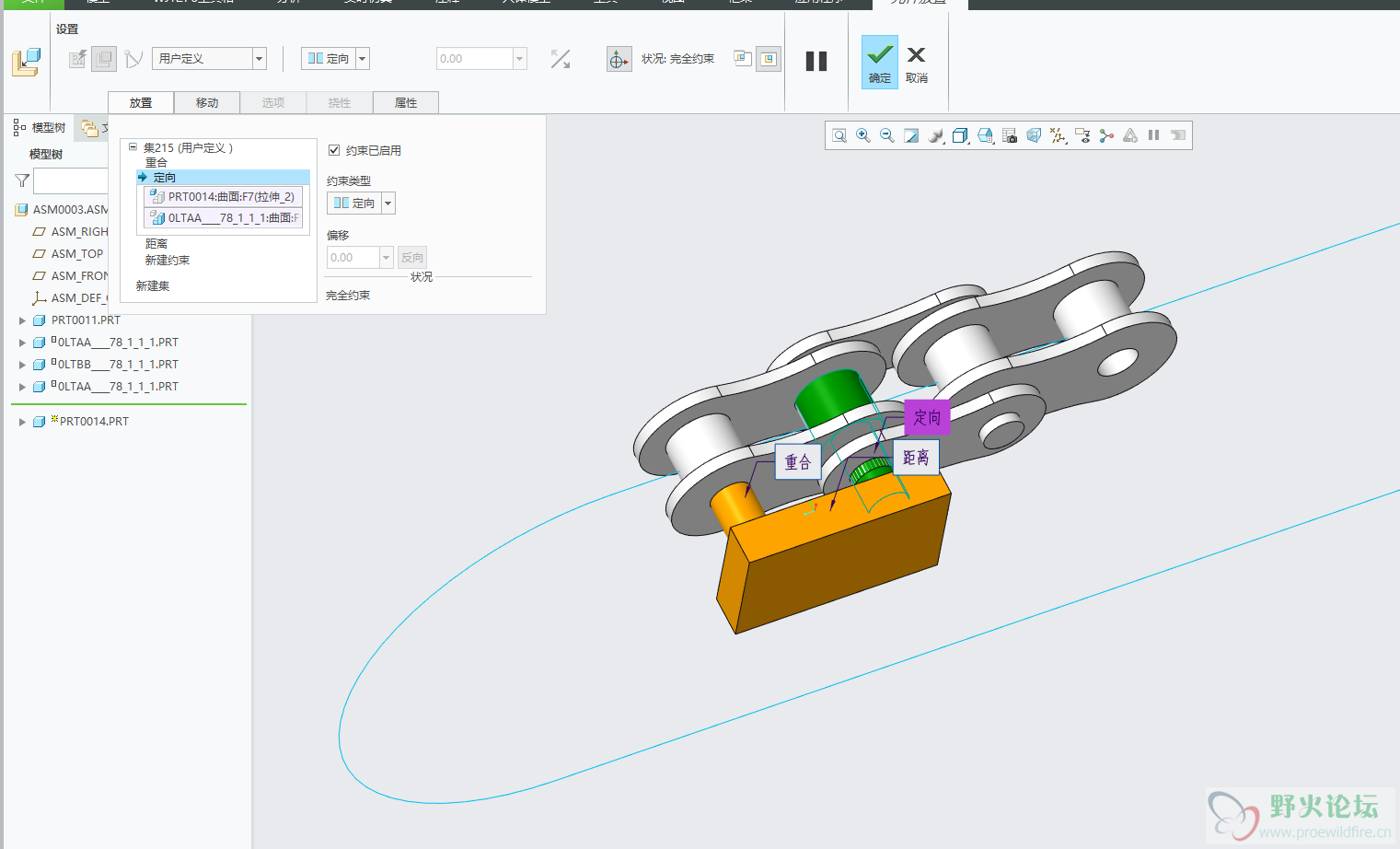Click the repaint screen icon
This screenshot has width=1400, height=849.
[911, 135]
